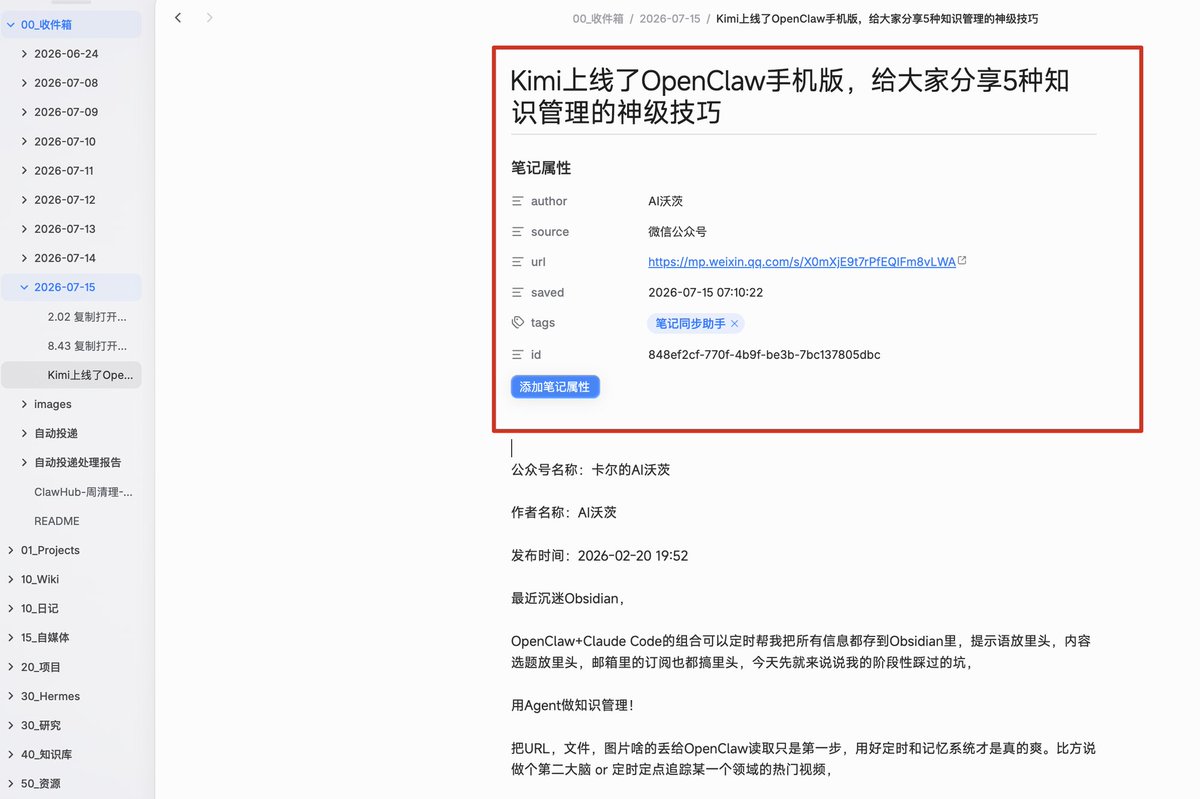The height and width of the screenshot is (799, 1200).
Task: Expand the 40_知识库 folder
Action: (x=10, y=754)
